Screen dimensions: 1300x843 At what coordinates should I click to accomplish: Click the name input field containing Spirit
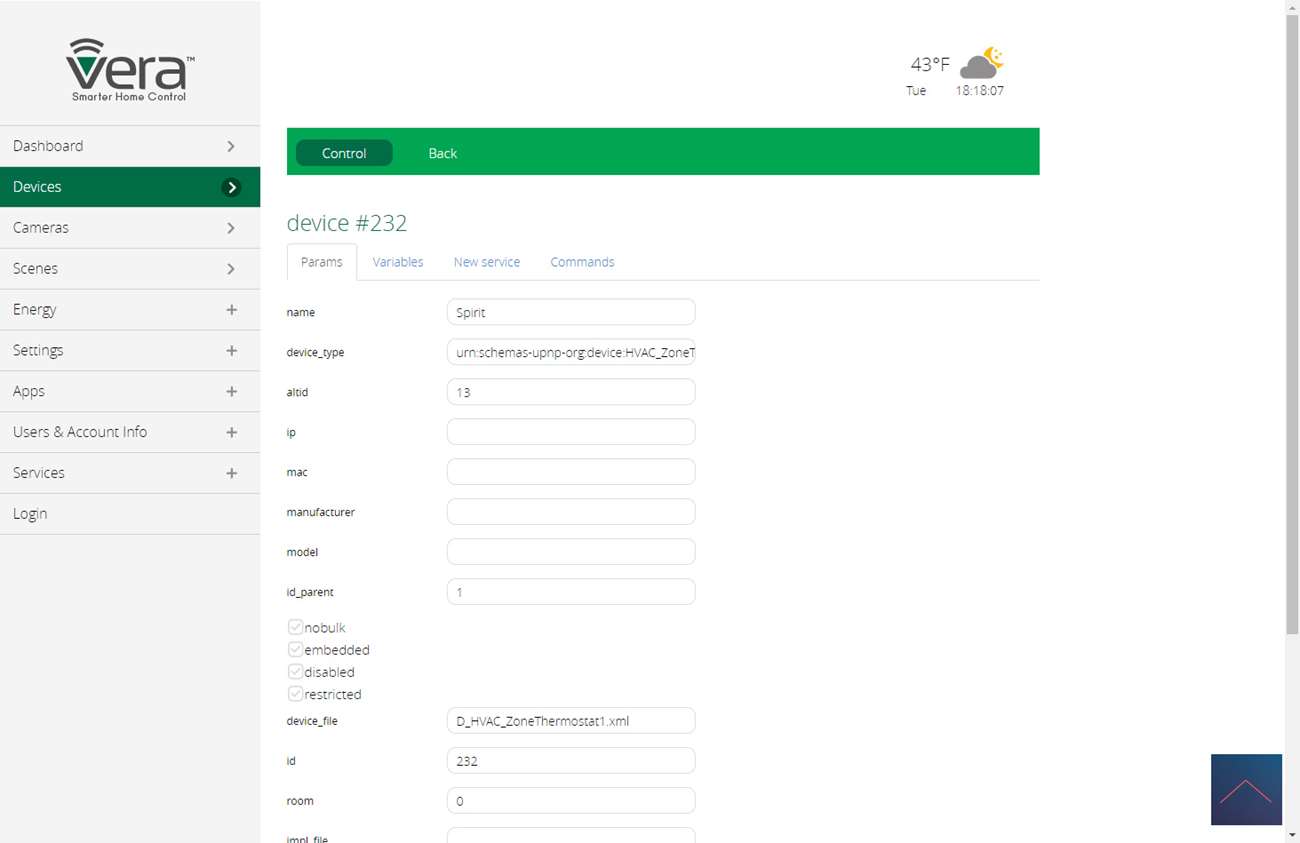tap(570, 312)
